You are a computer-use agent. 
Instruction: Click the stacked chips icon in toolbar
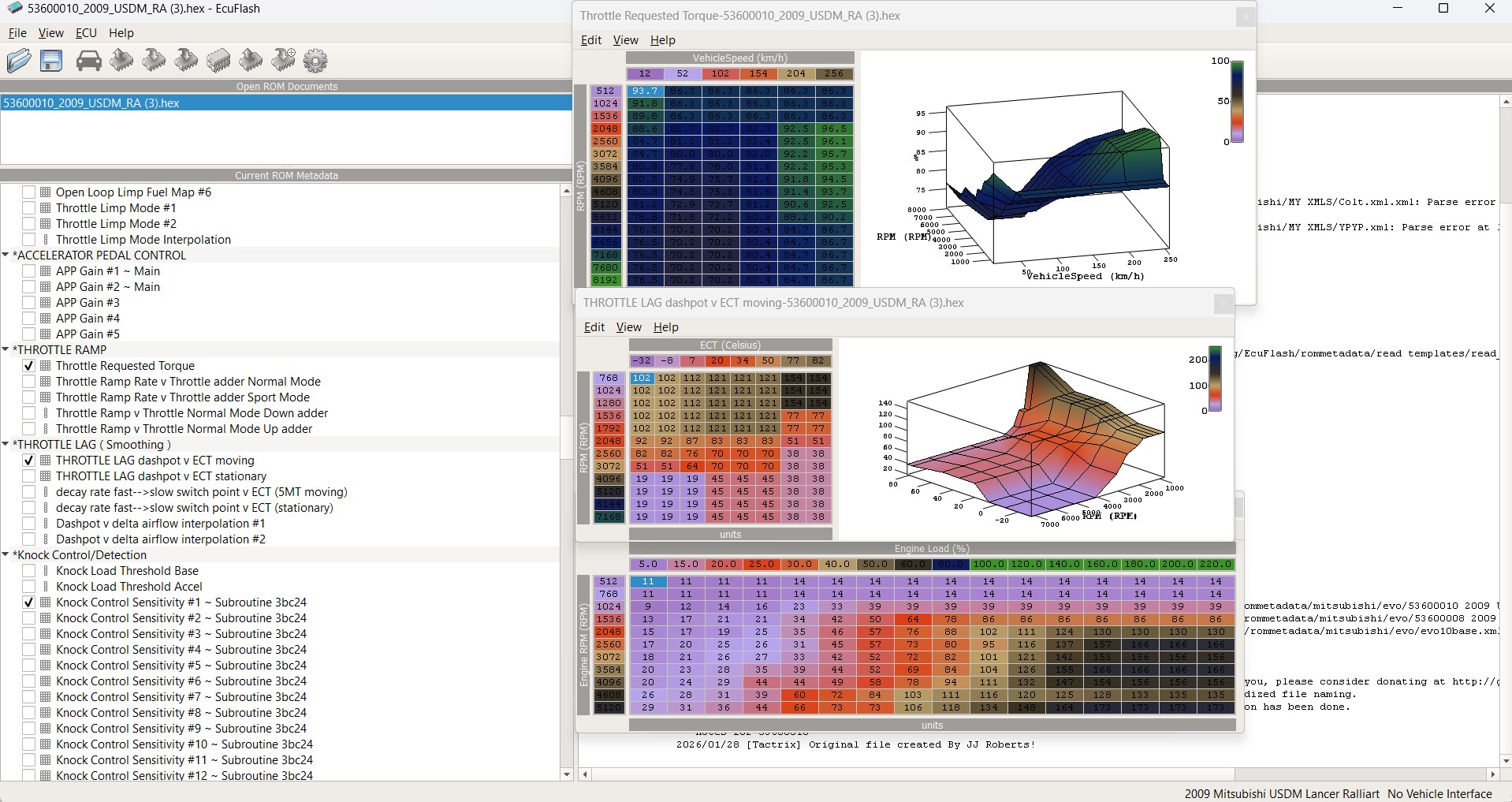[x=218, y=61]
